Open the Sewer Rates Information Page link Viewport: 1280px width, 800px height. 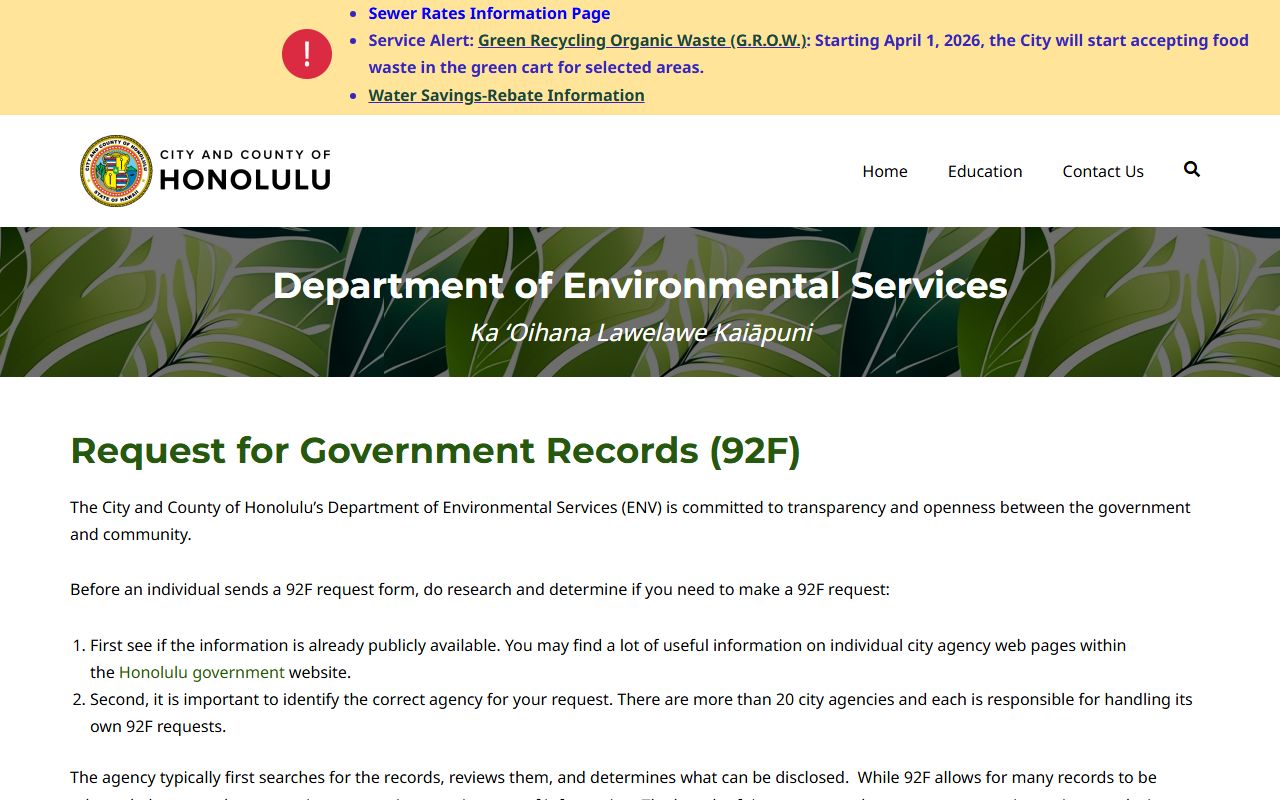coord(489,13)
